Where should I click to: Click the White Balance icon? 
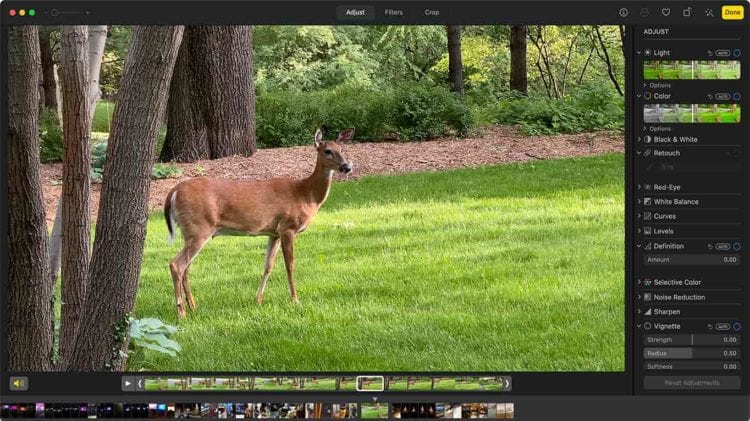647,201
